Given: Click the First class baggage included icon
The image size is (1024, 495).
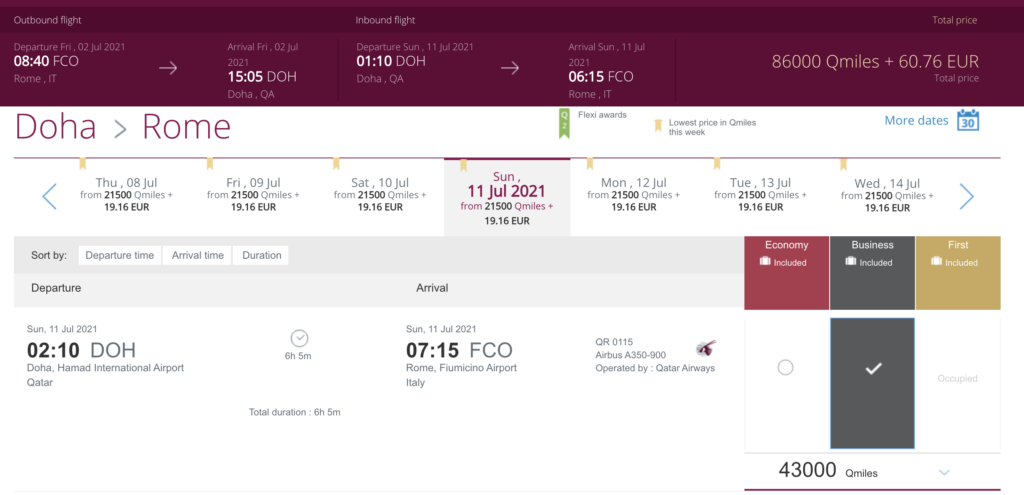Looking at the screenshot, I should (x=936, y=262).
